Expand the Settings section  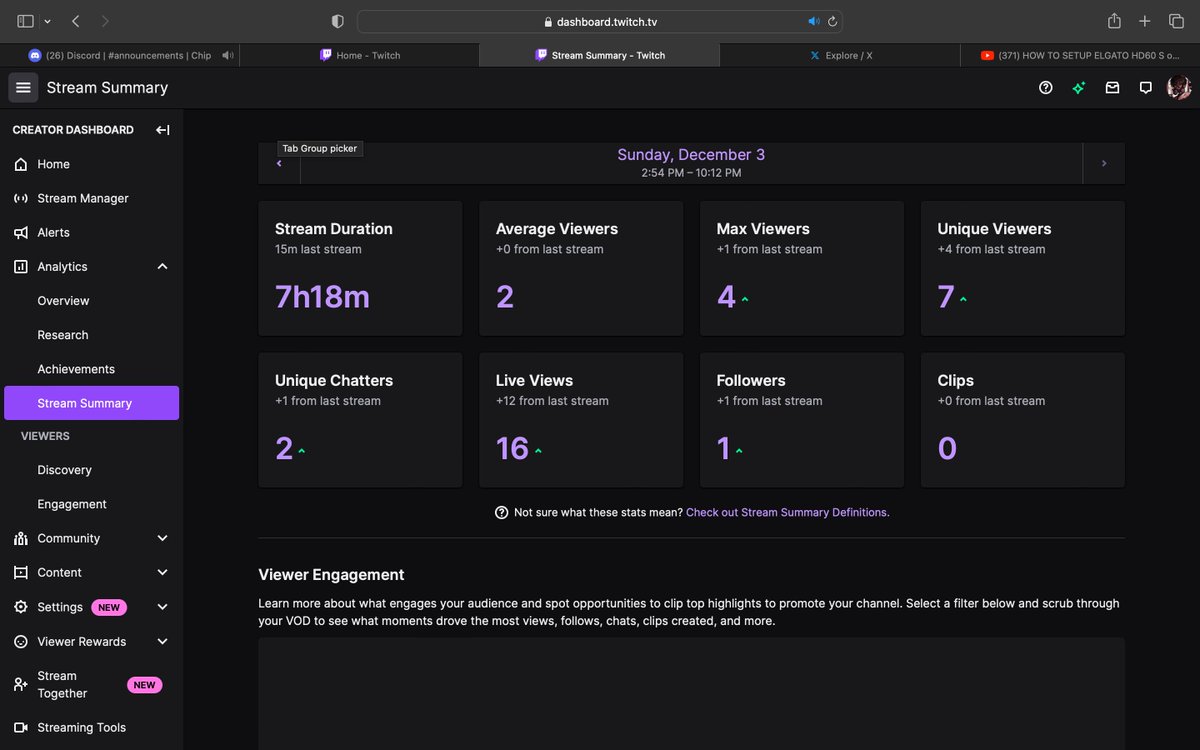coord(163,607)
